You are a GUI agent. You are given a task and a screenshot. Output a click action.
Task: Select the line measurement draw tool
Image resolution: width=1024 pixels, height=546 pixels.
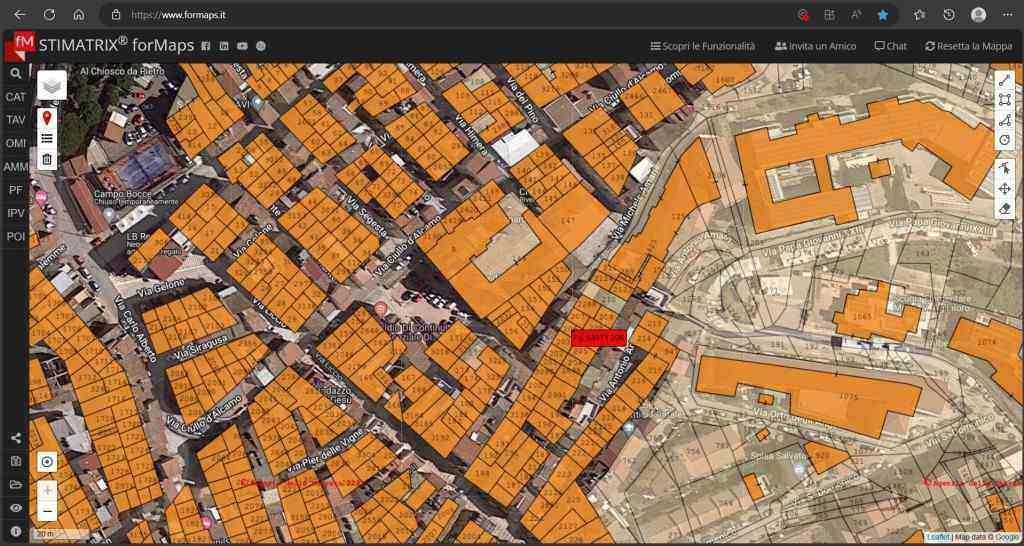pos(1005,79)
